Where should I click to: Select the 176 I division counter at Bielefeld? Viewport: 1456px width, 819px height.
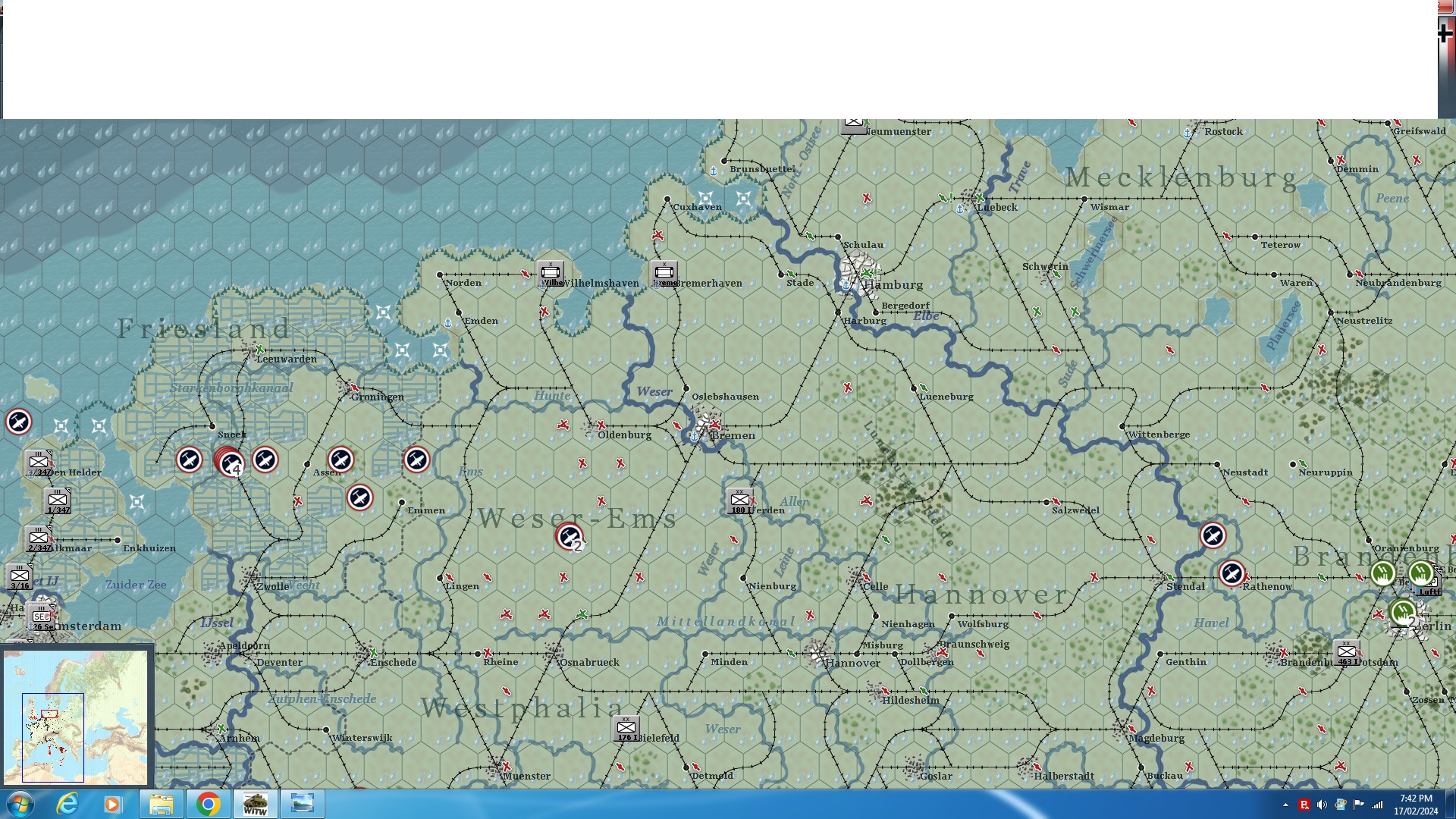[x=626, y=728]
